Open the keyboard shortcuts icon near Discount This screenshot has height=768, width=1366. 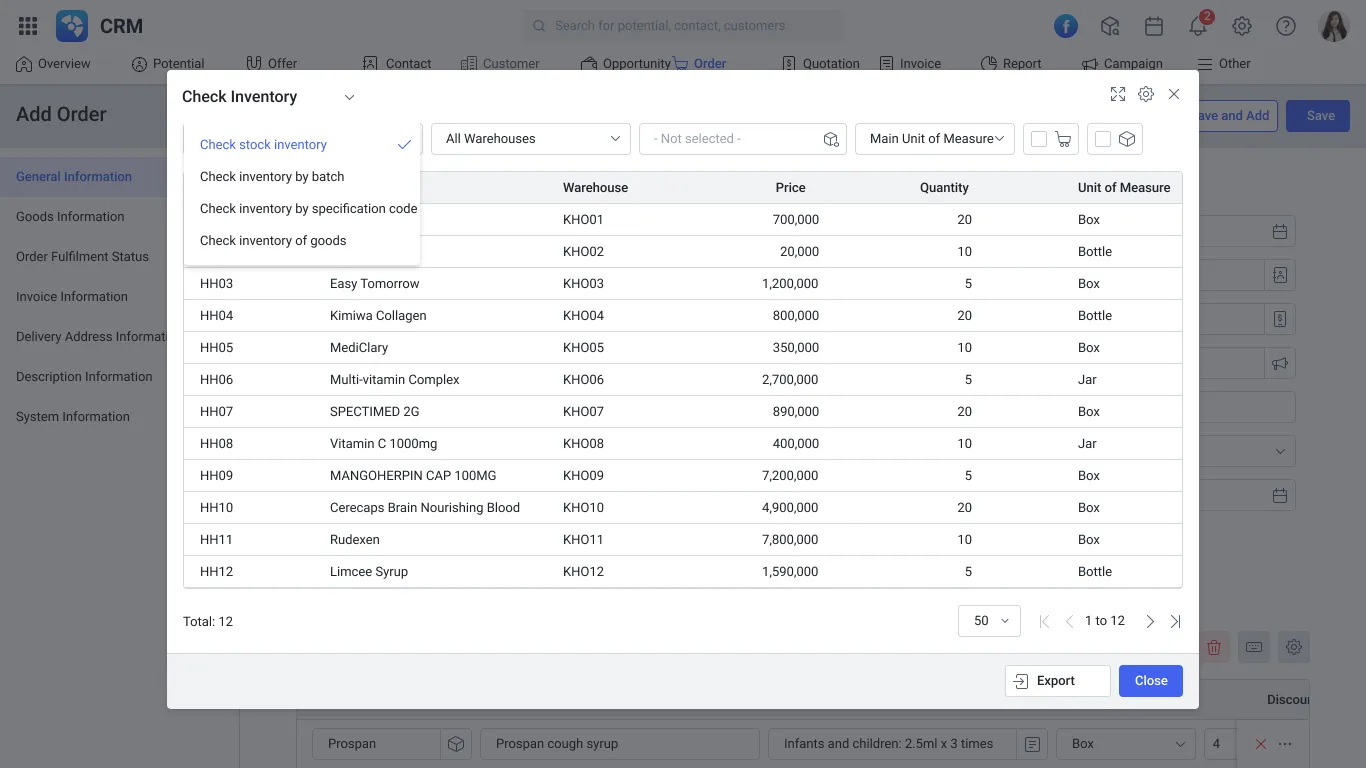pyautogui.click(x=1253, y=647)
